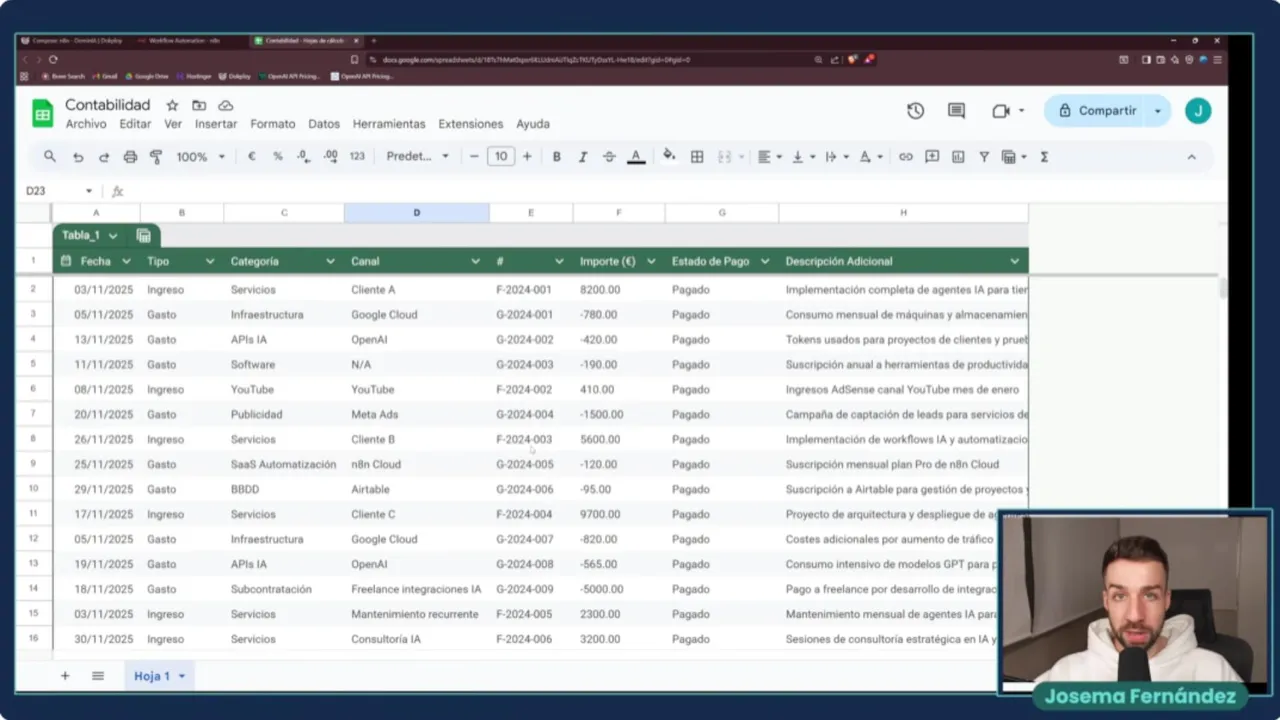
Task: Insert a comment from toolbar
Action: (932, 157)
